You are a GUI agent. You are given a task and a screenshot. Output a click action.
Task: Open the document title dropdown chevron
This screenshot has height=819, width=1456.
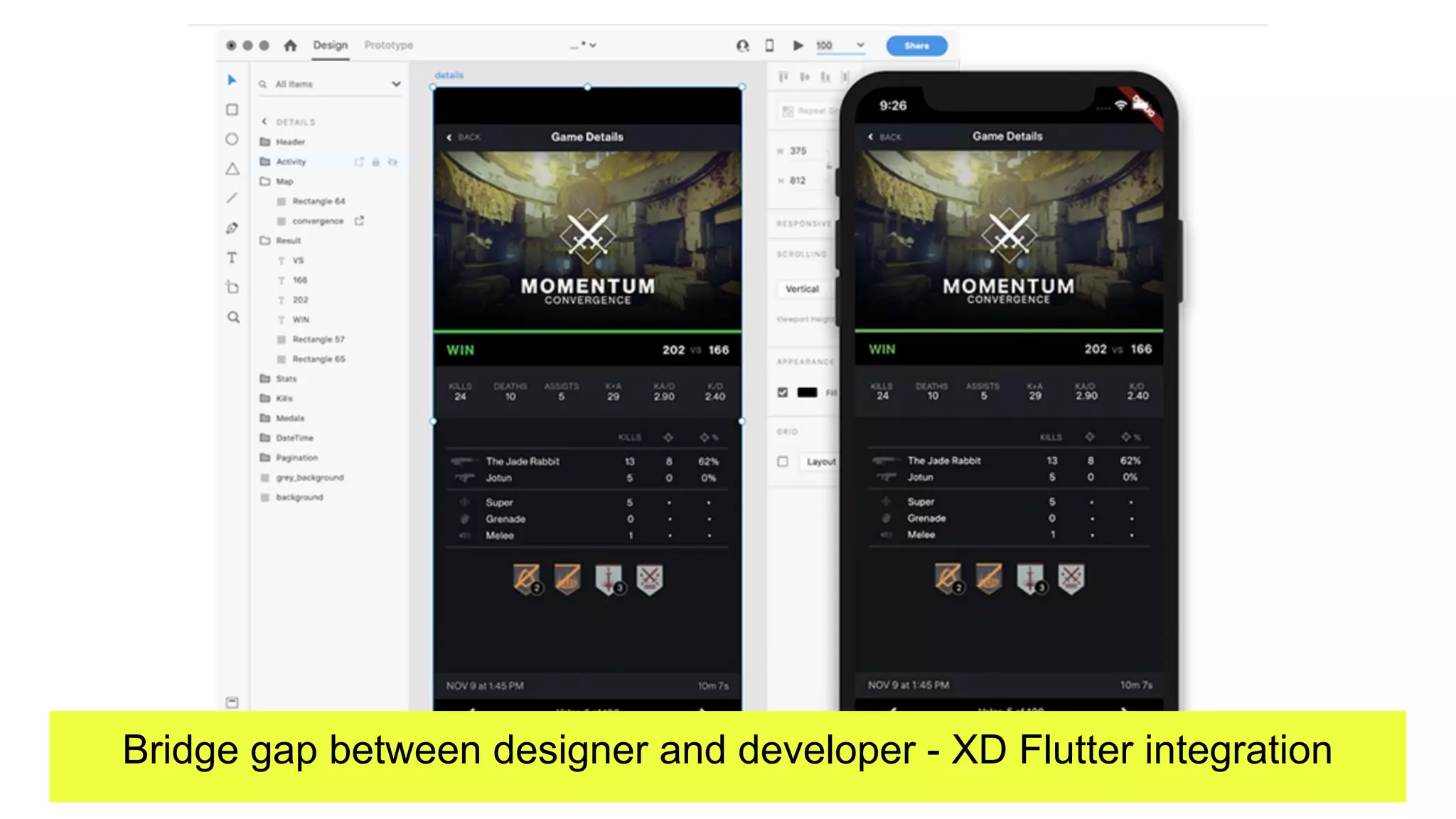click(x=593, y=45)
